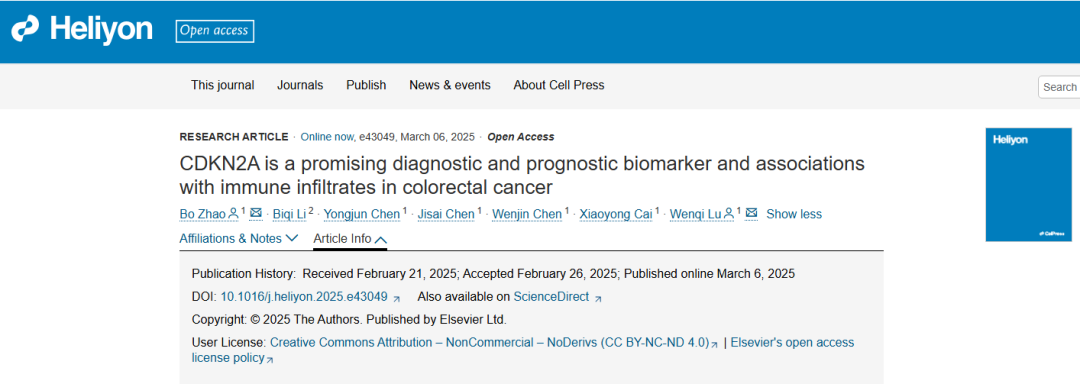Expand Affiliations & Notes section
1080x384 pixels.
(x=238, y=239)
